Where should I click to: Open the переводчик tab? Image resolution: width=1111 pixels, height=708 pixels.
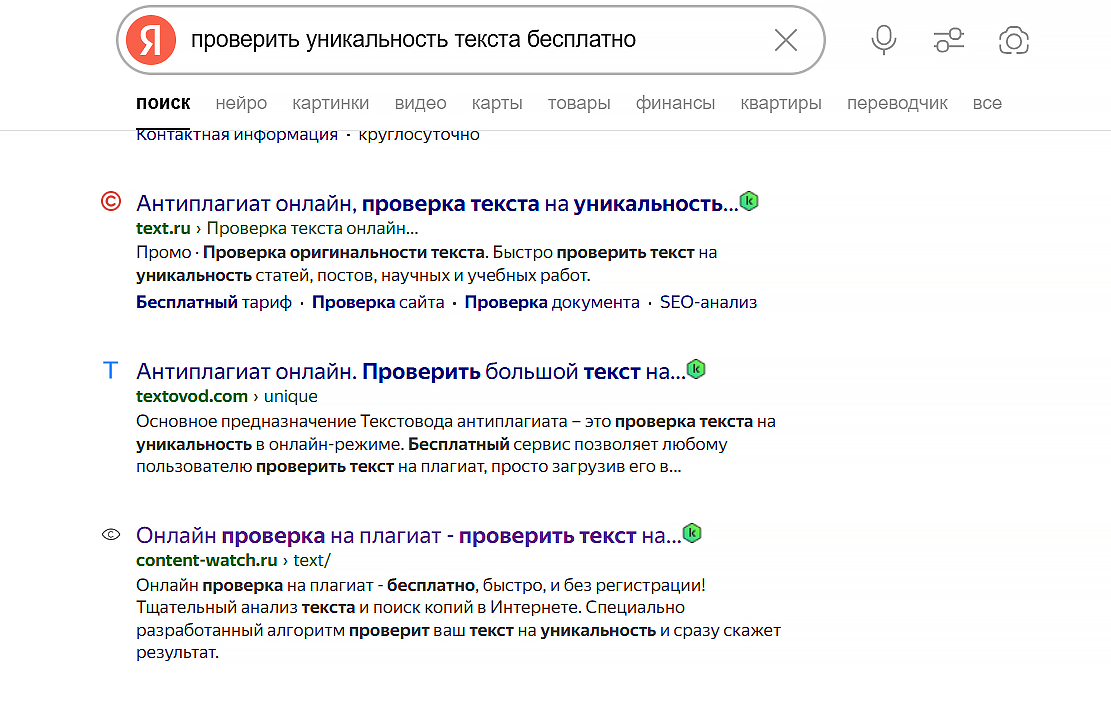click(x=897, y=103)
